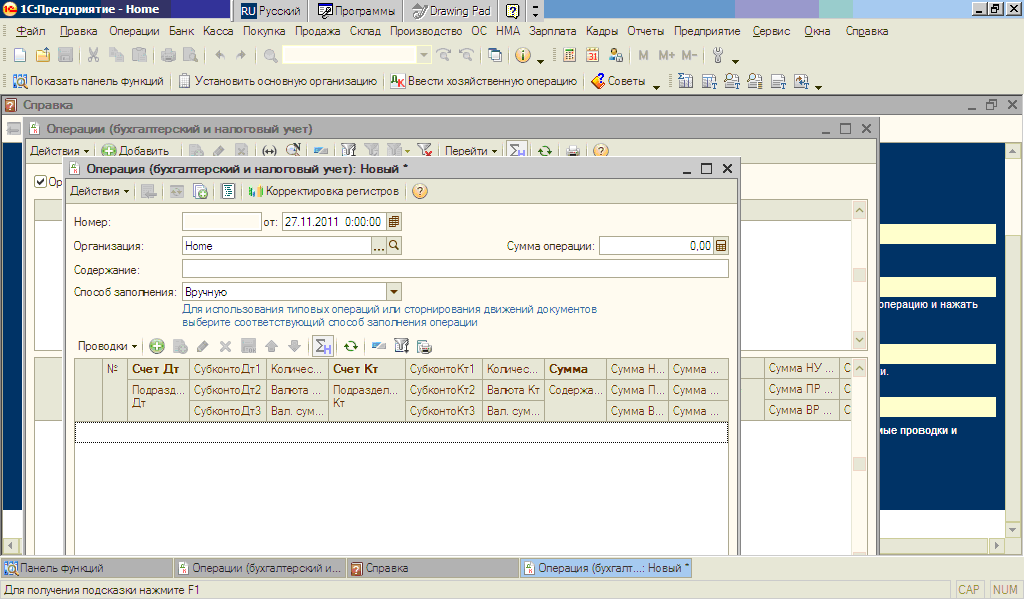Click the Сумма операции value field
The height and width of the screenshot is (600, 1024).
click(656, 246)
